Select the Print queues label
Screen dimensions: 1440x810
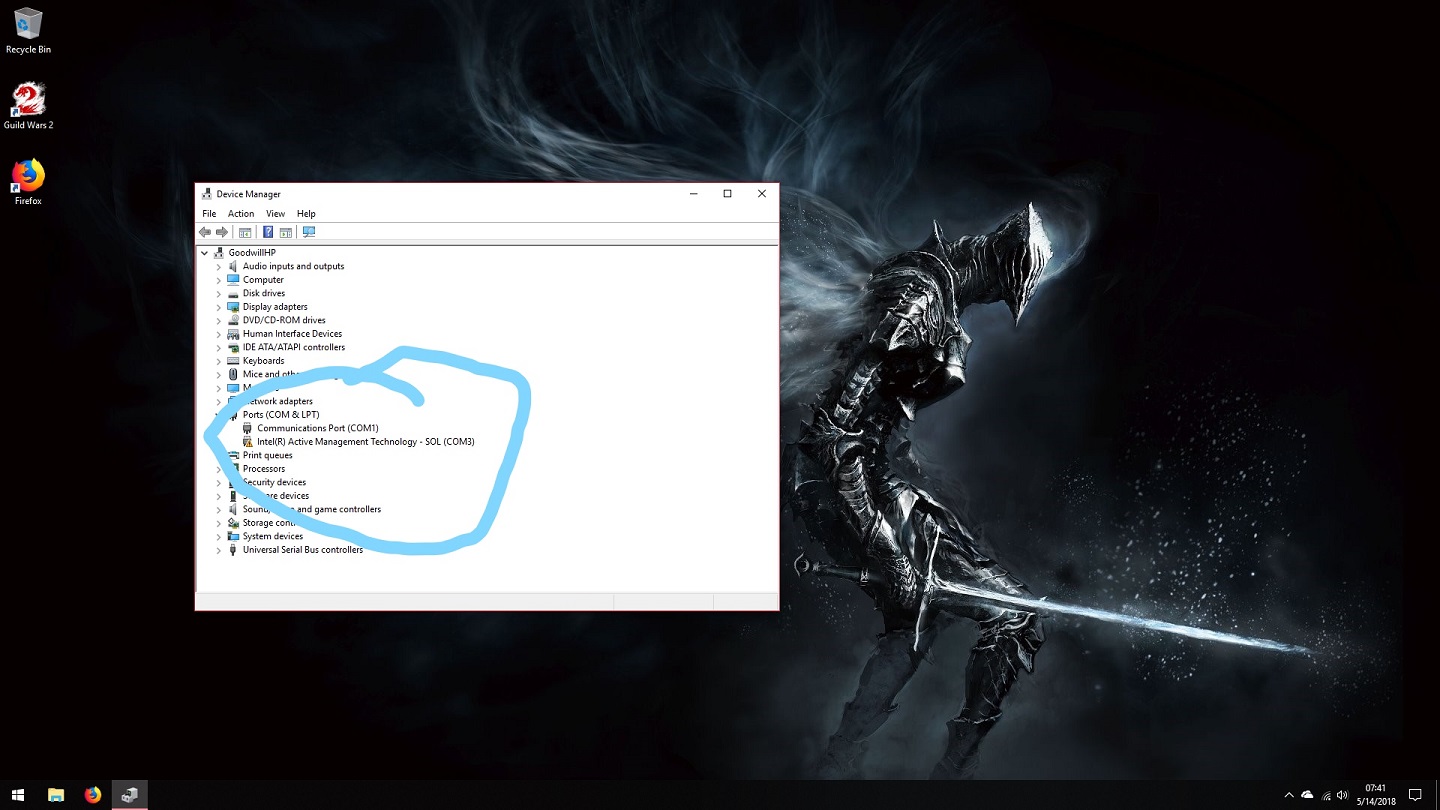(267, 455)
